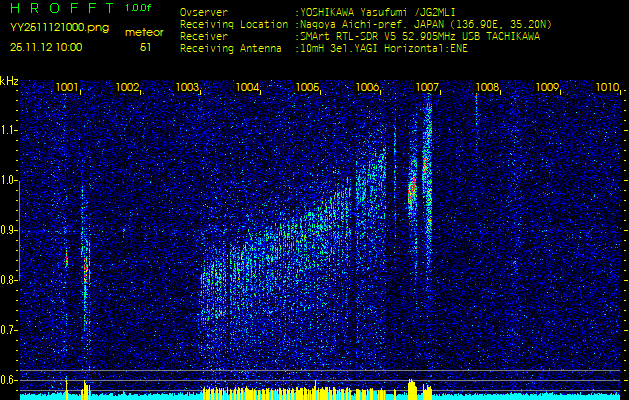
Task: Click the filename YY2511121000.png
Action: pos(59,28)
